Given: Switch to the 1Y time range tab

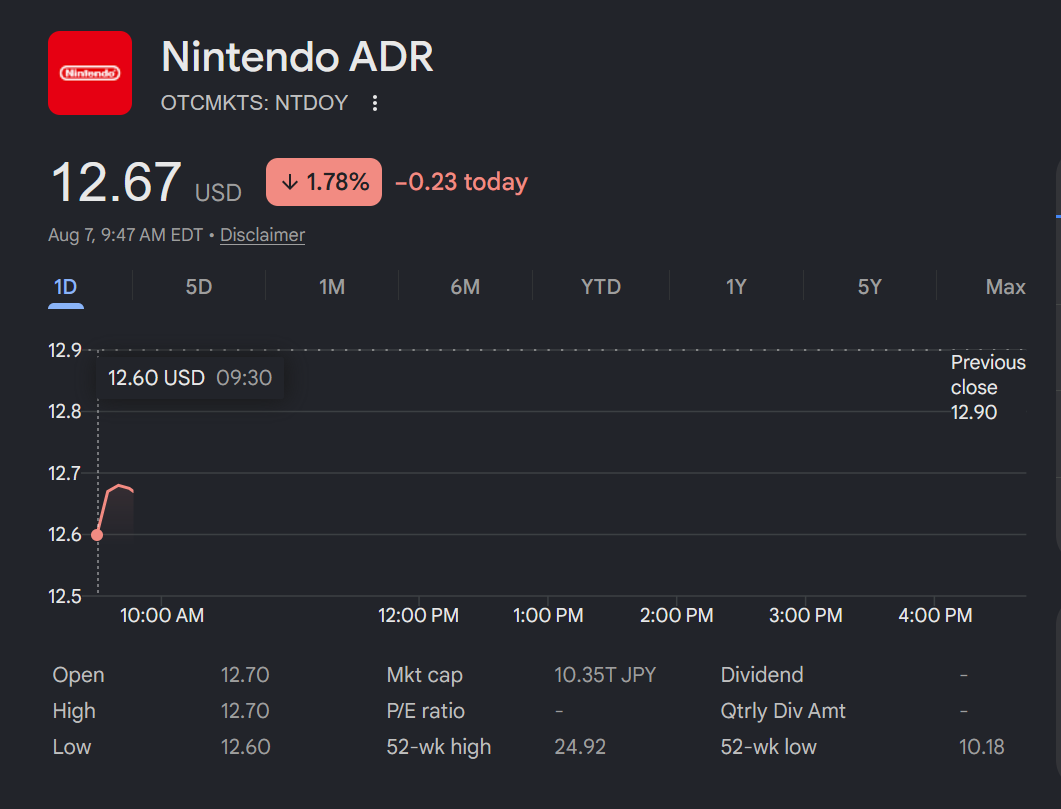Looking at the screenshot, I should [x=736, y=287].
